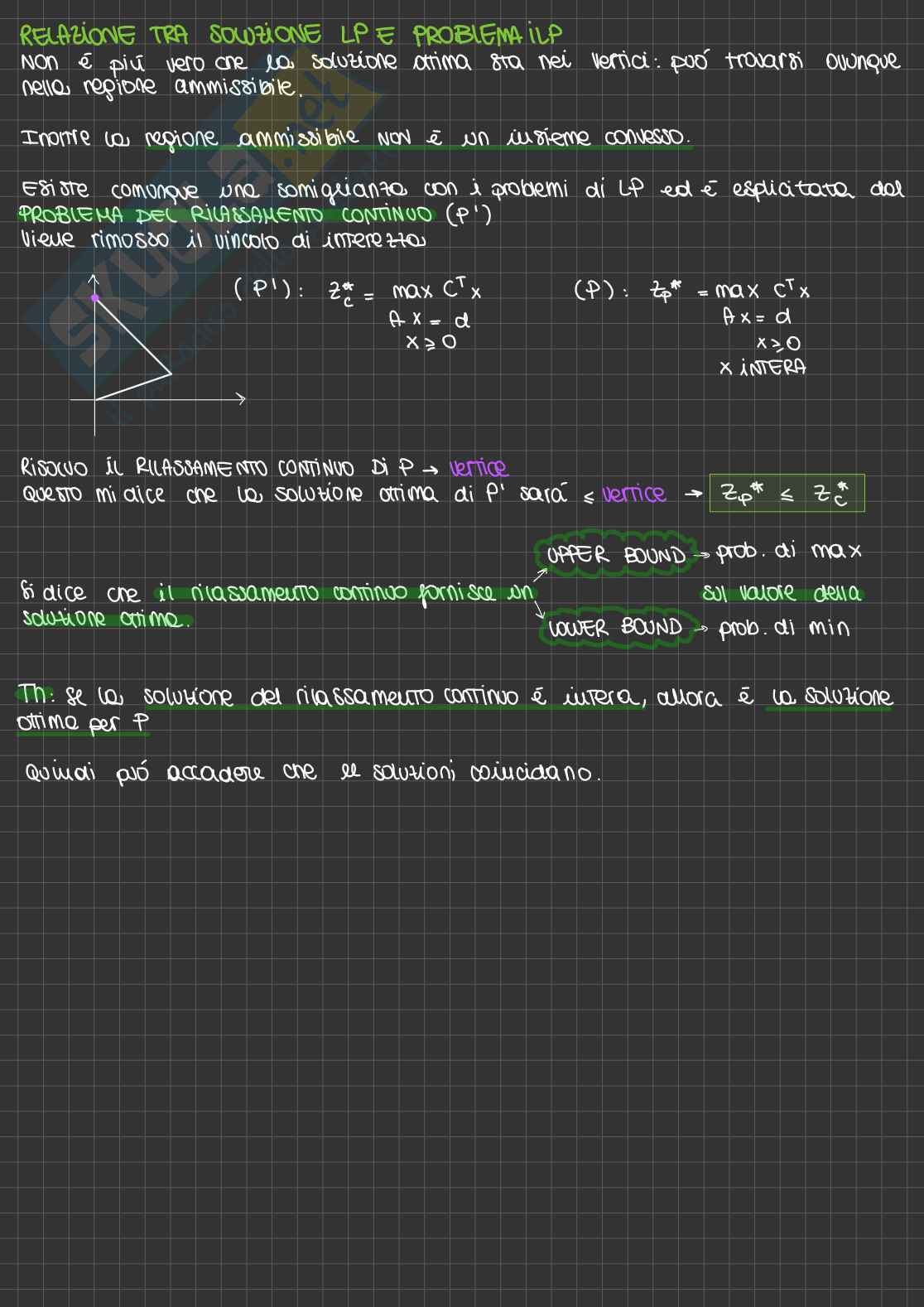Viewport: 924px width, 1307px height.
Task: Select the 'UPPER BOUND' cloud label
Action: (x=616, y=555)
